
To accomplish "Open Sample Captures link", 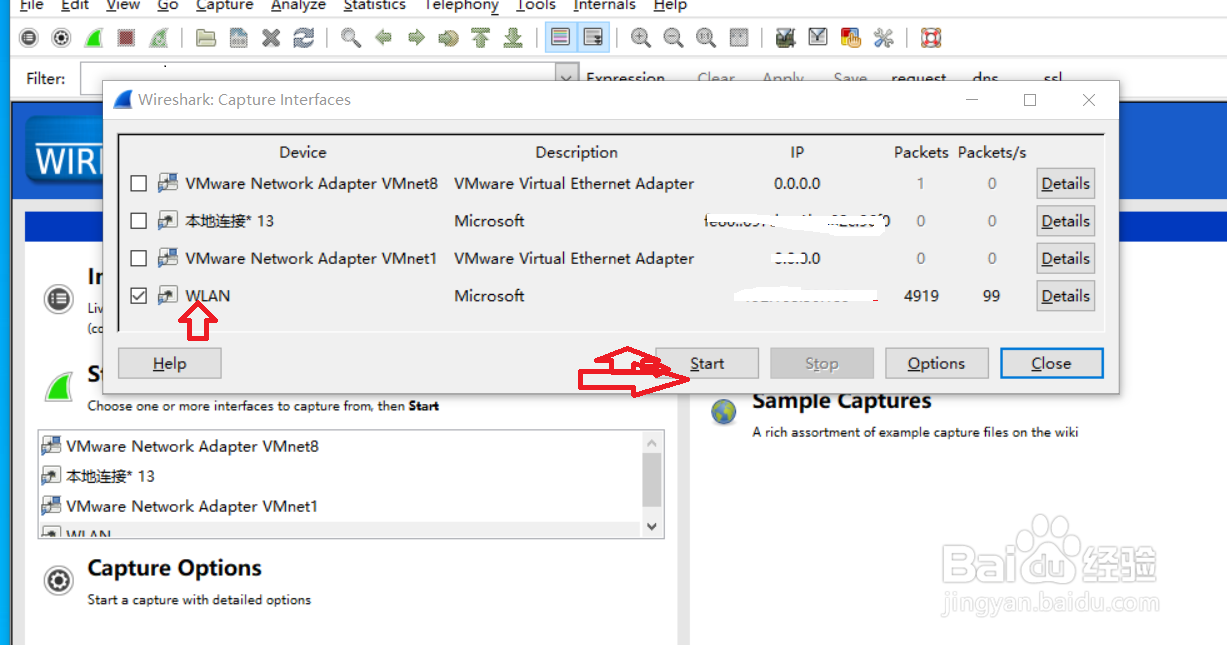I will [x=841, y=401].
